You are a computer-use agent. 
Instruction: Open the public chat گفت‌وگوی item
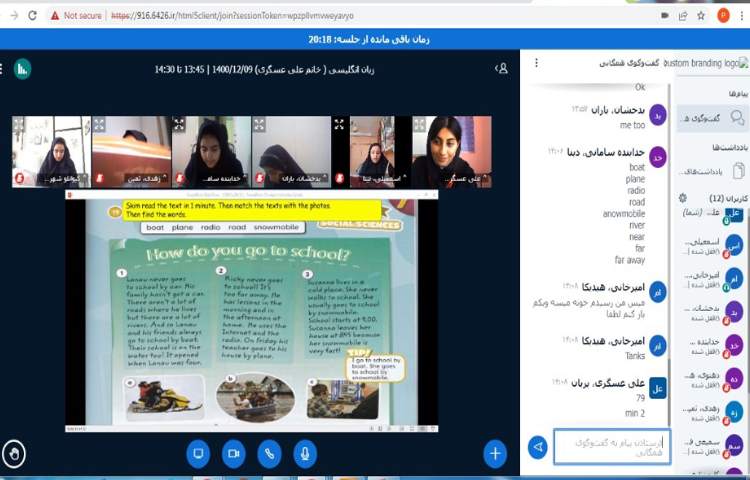coord(713,118)
